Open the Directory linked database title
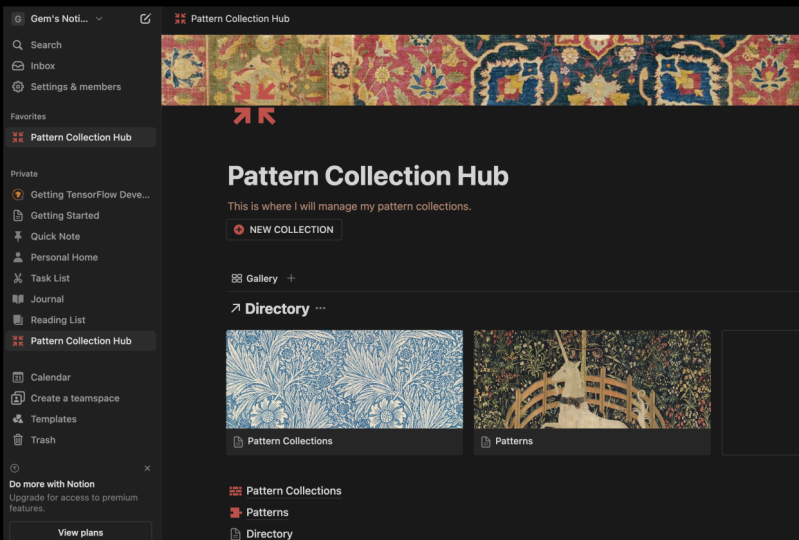Image resolution: width=799 pixels, height=540 pixels. [x=277, y=309]
